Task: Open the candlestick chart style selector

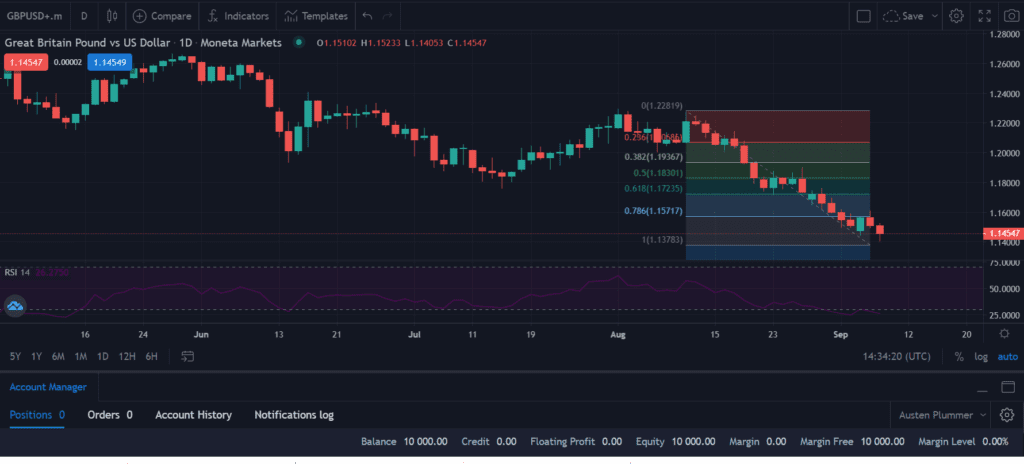Action: pyautogui.click(x=112, y=16)
